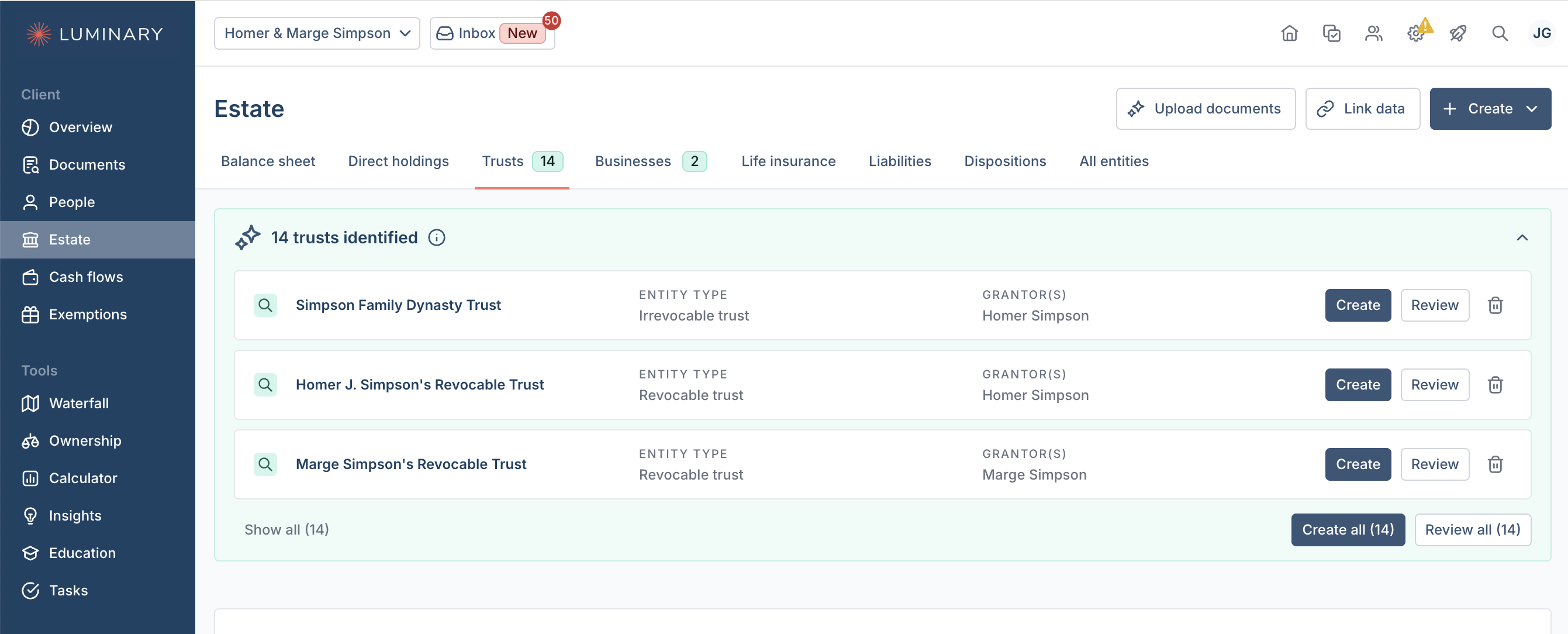This screenshot has height=634, width=1568.
Task: Open the users icon in top bar
Action: [1373, 33]
